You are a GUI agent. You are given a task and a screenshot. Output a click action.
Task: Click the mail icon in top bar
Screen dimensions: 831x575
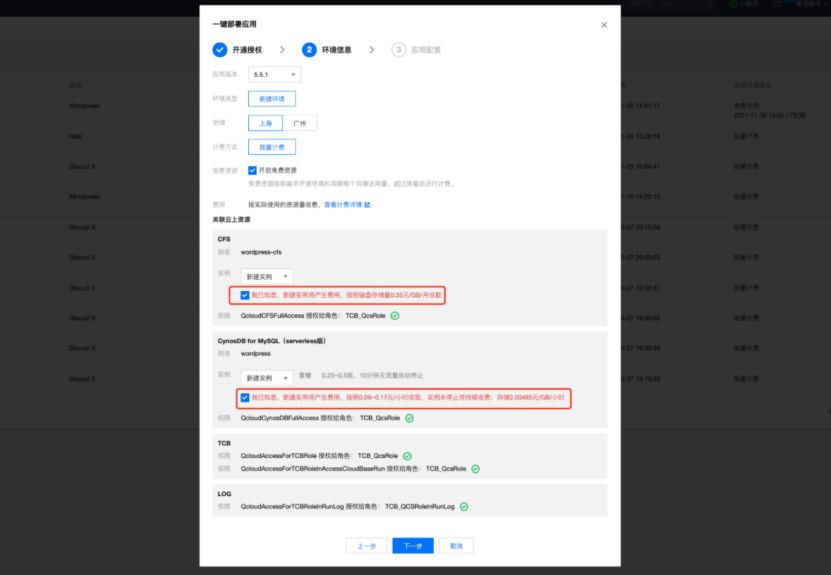[x=777, y=3]
